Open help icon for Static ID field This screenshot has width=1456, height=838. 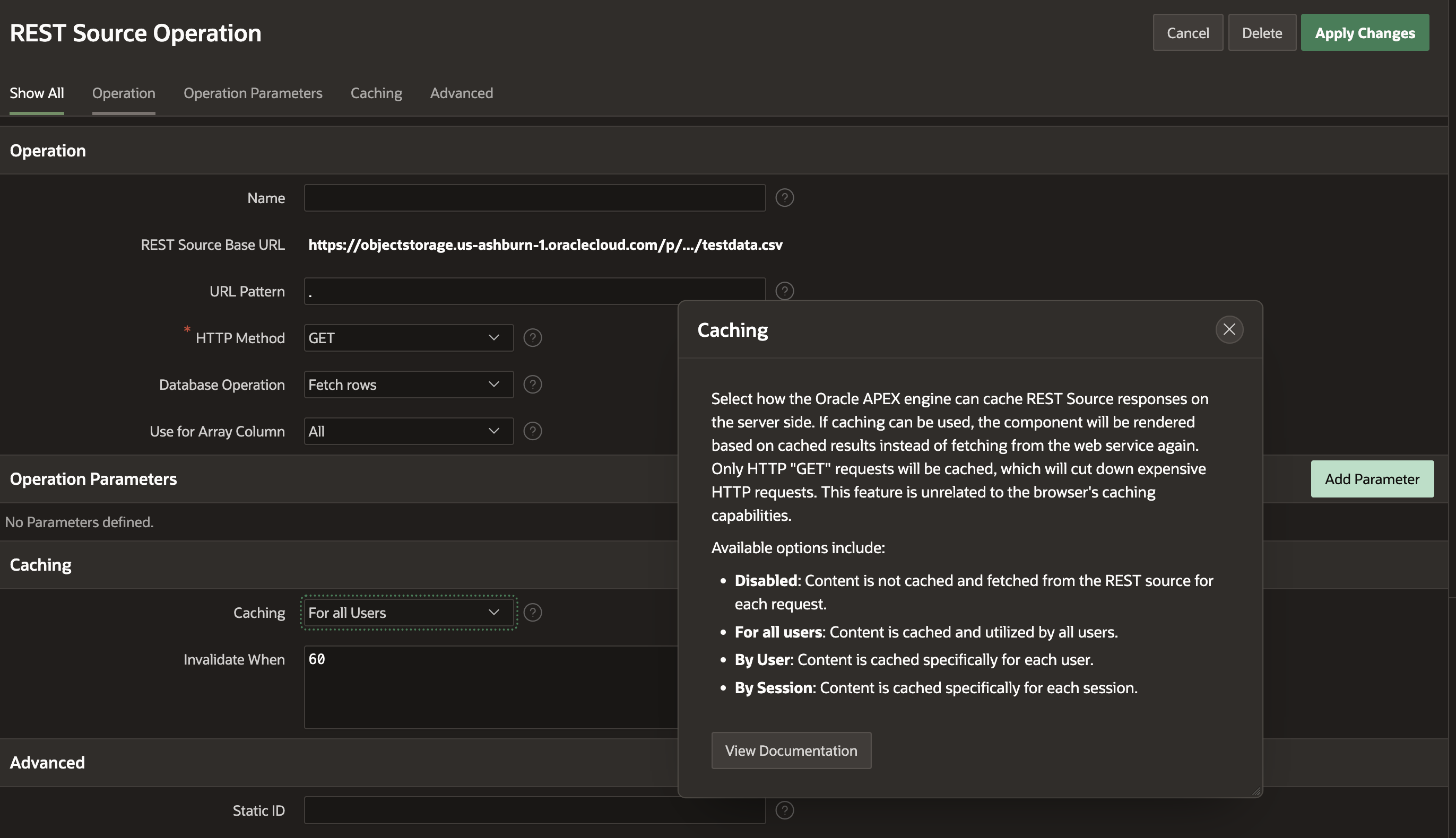tap(784, 810)
